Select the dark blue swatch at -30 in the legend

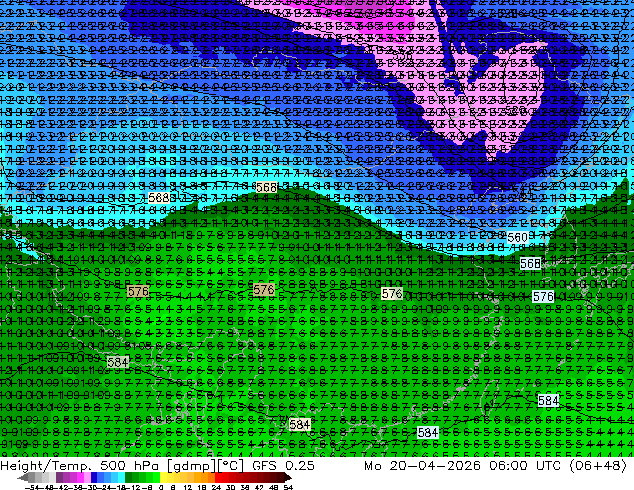coord(94,477)
